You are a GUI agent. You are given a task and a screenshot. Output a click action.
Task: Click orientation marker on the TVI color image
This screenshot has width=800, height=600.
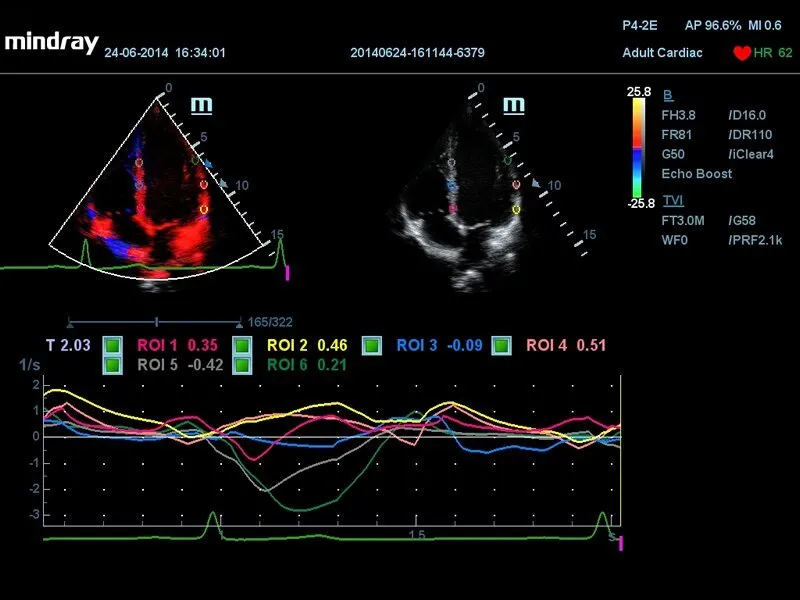(201, 104)
